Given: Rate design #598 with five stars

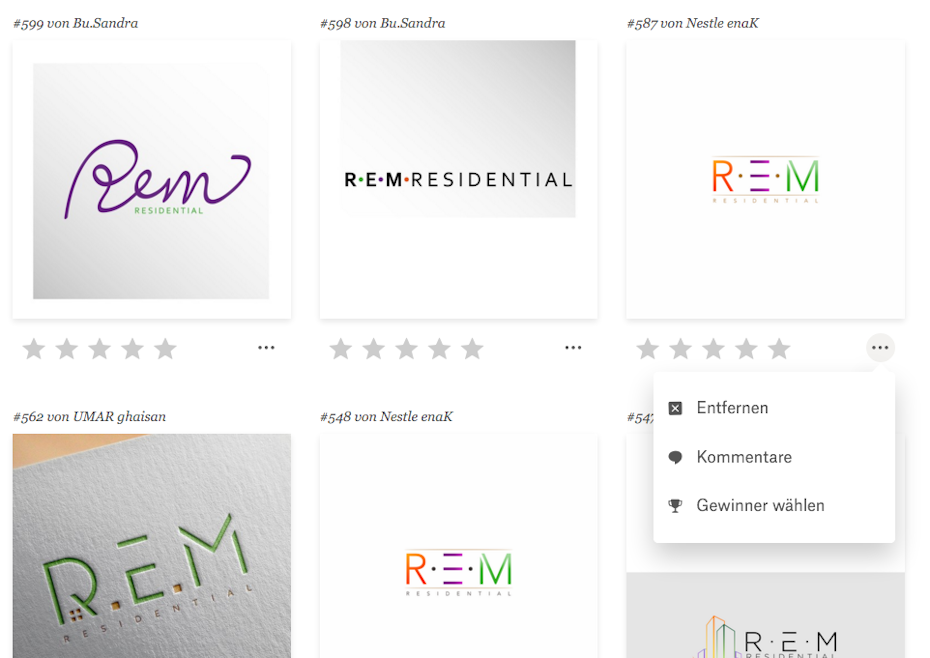Looking at the screenshot, I should pos(472,348).
